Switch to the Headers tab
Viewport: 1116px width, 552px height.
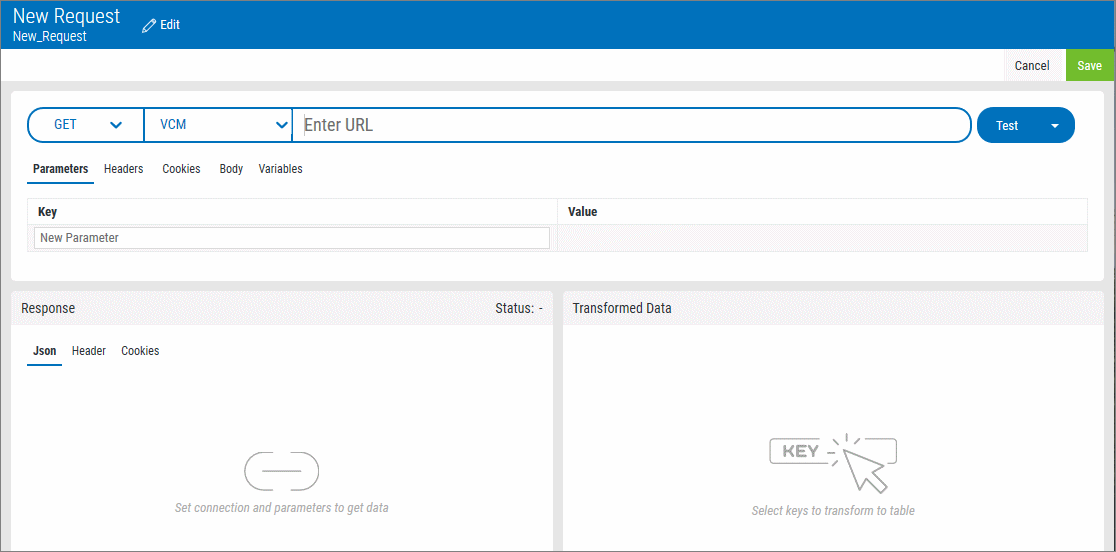pos(123,169)
